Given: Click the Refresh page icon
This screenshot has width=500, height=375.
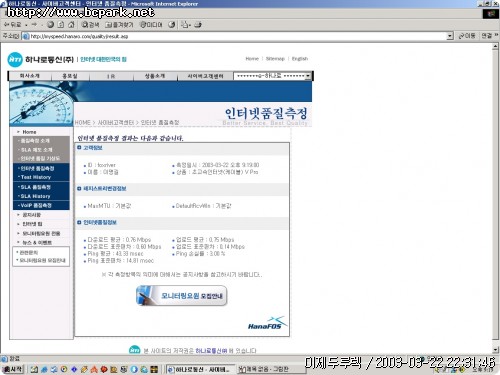Looking at the screenshot, I should (x=61, y=25).
